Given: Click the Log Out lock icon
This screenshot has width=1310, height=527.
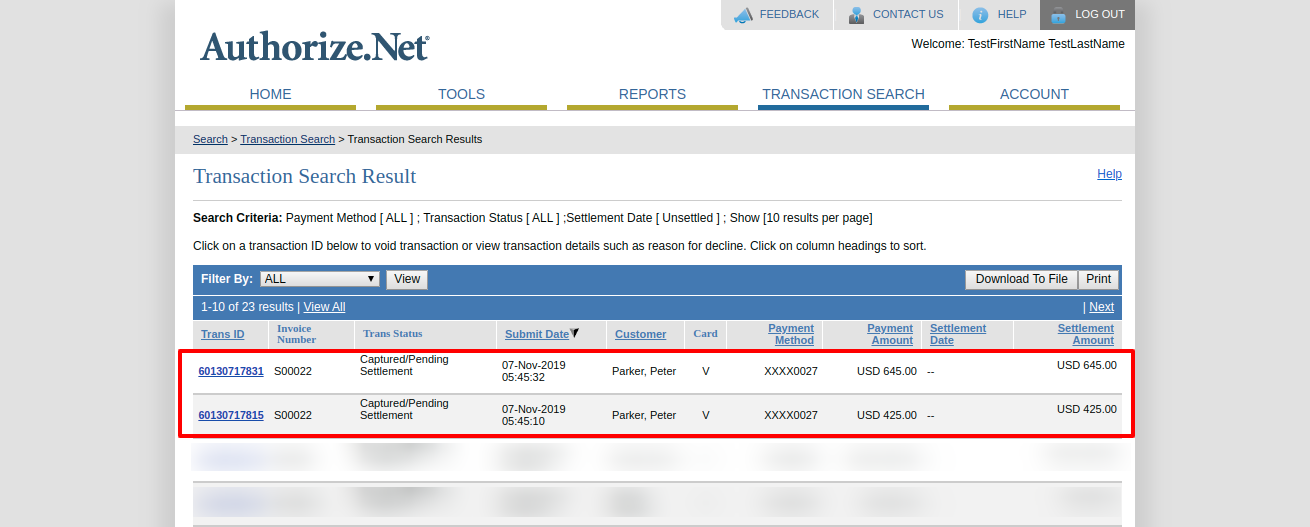Looking at the screenshot, I should 1058,15.
